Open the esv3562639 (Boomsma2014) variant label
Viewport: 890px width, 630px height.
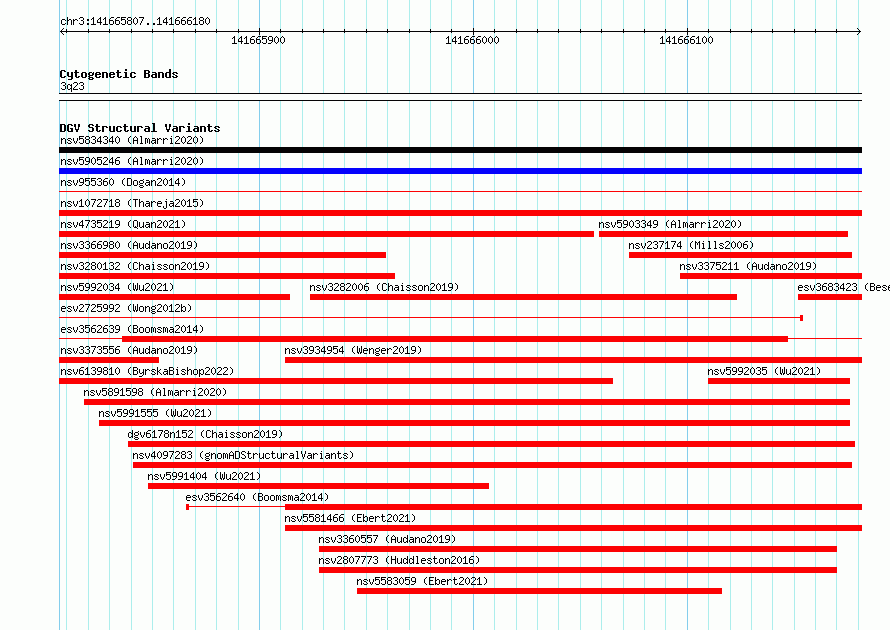pos(132,329)
